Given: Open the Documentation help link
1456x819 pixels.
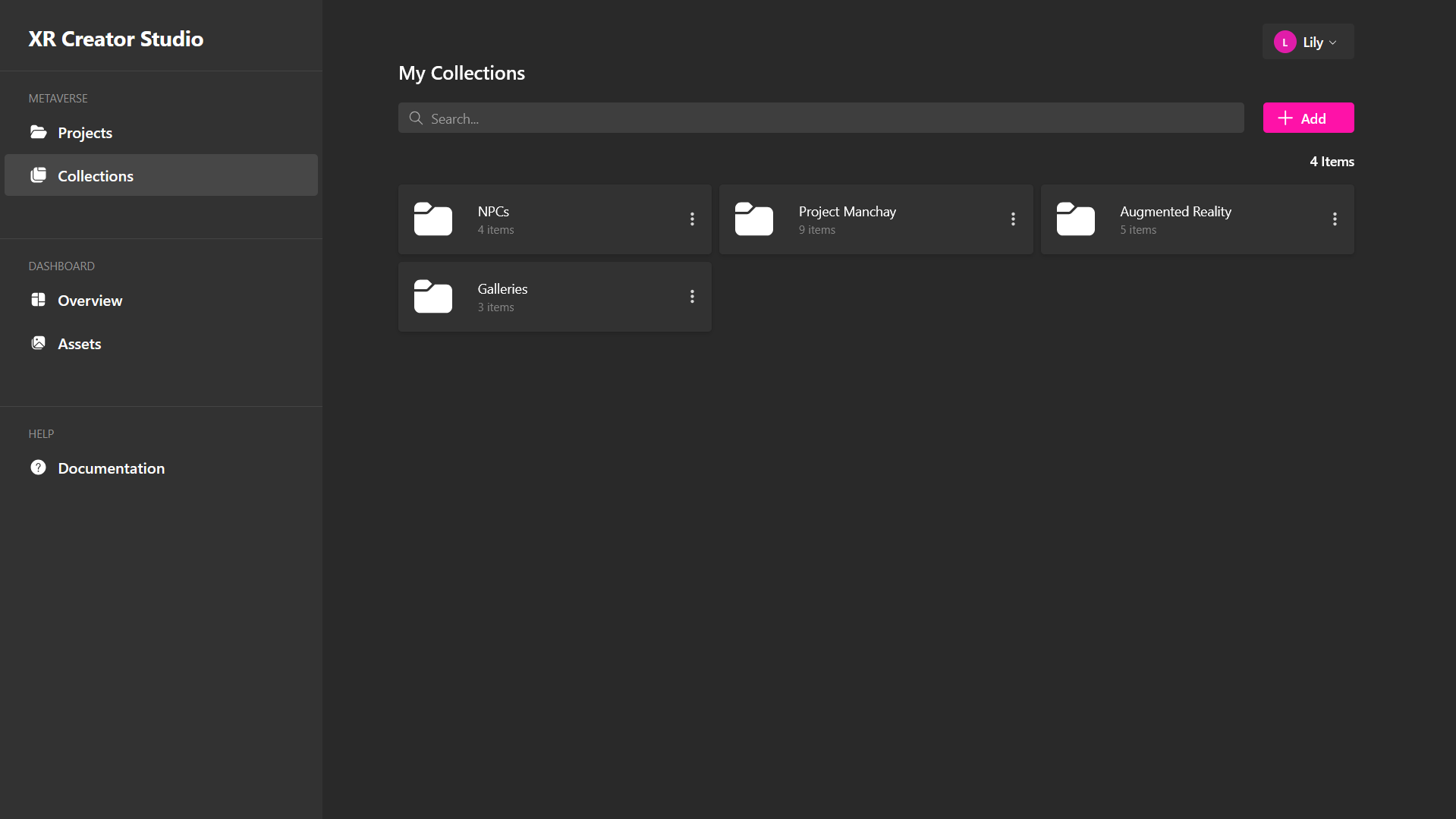Looking at the screenshot, I should 111,468.
